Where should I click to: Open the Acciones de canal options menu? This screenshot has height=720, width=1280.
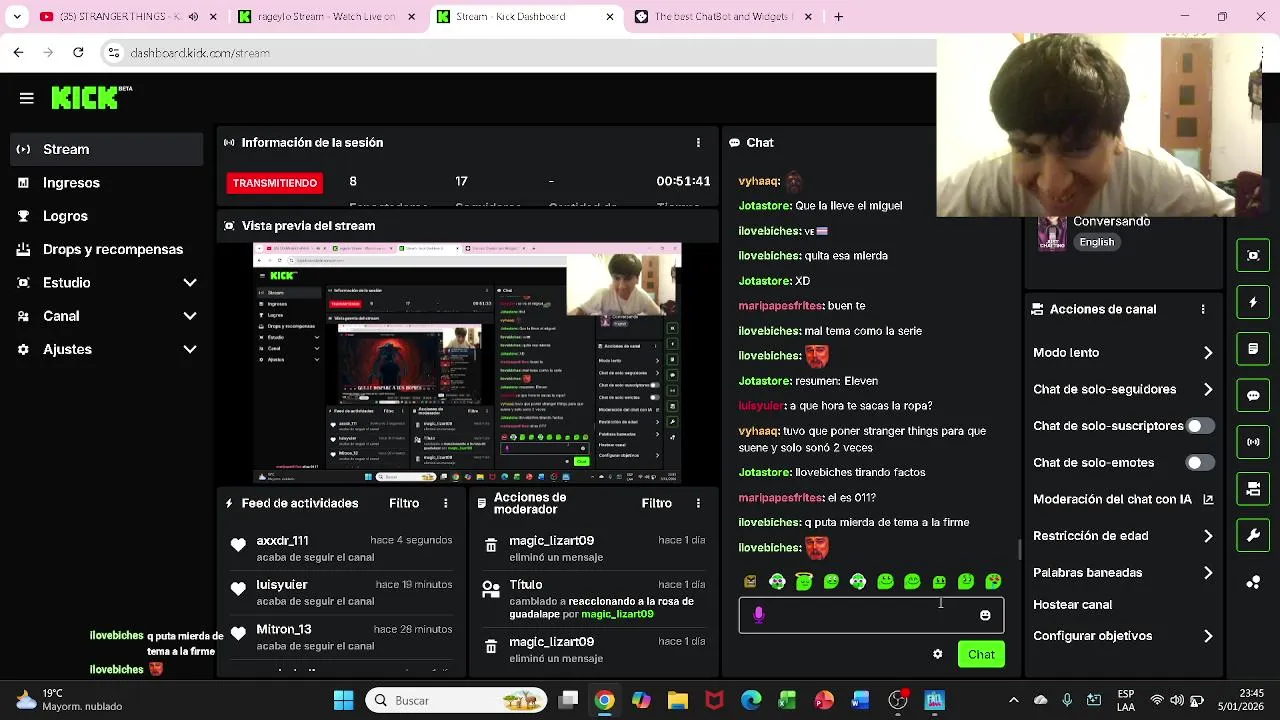[1203, 310]
